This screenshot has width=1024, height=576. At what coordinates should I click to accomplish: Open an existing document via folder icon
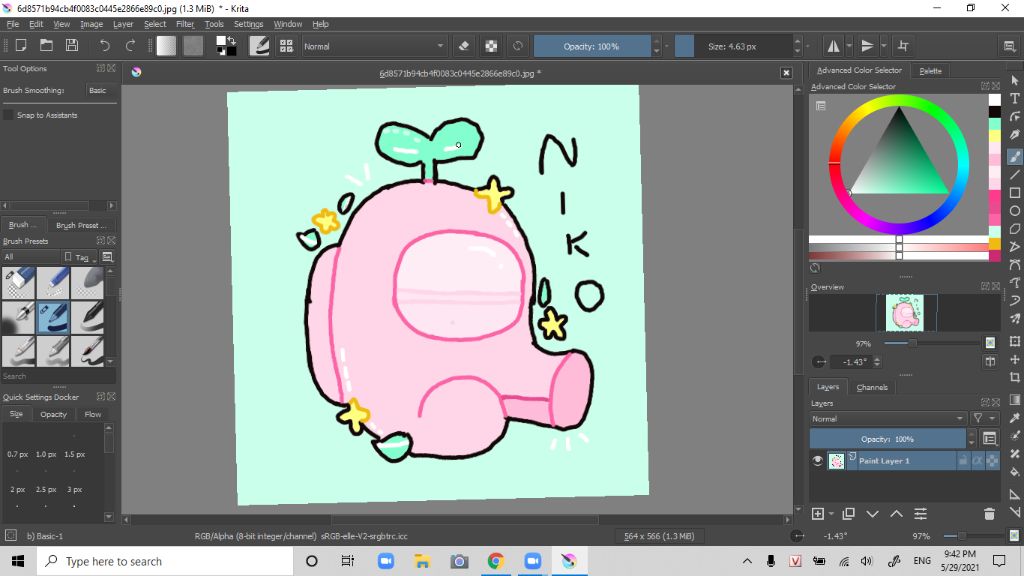pos(46,46)
